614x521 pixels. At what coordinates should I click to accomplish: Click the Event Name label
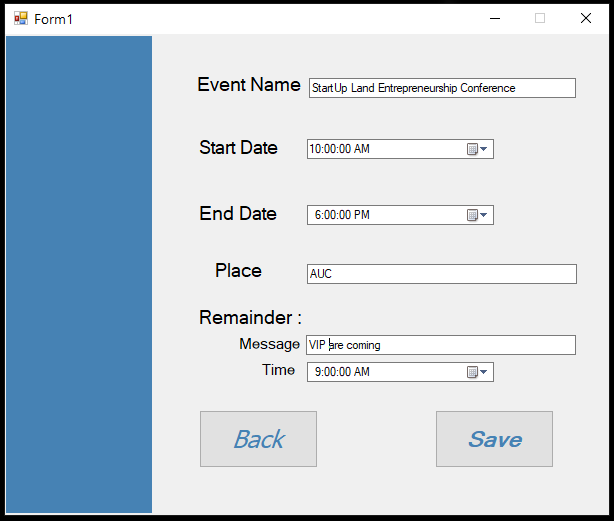[249, 85]
